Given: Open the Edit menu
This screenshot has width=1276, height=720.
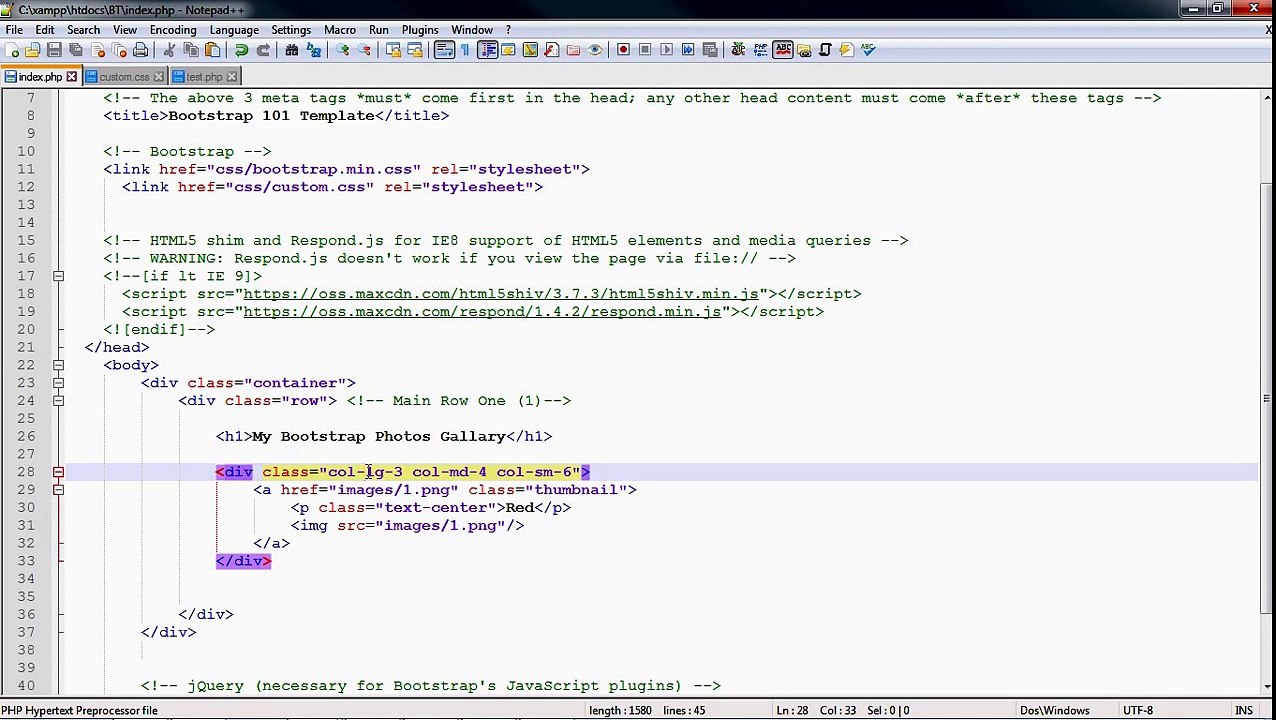Looking at the screenshot, I should tap(45, 30).
